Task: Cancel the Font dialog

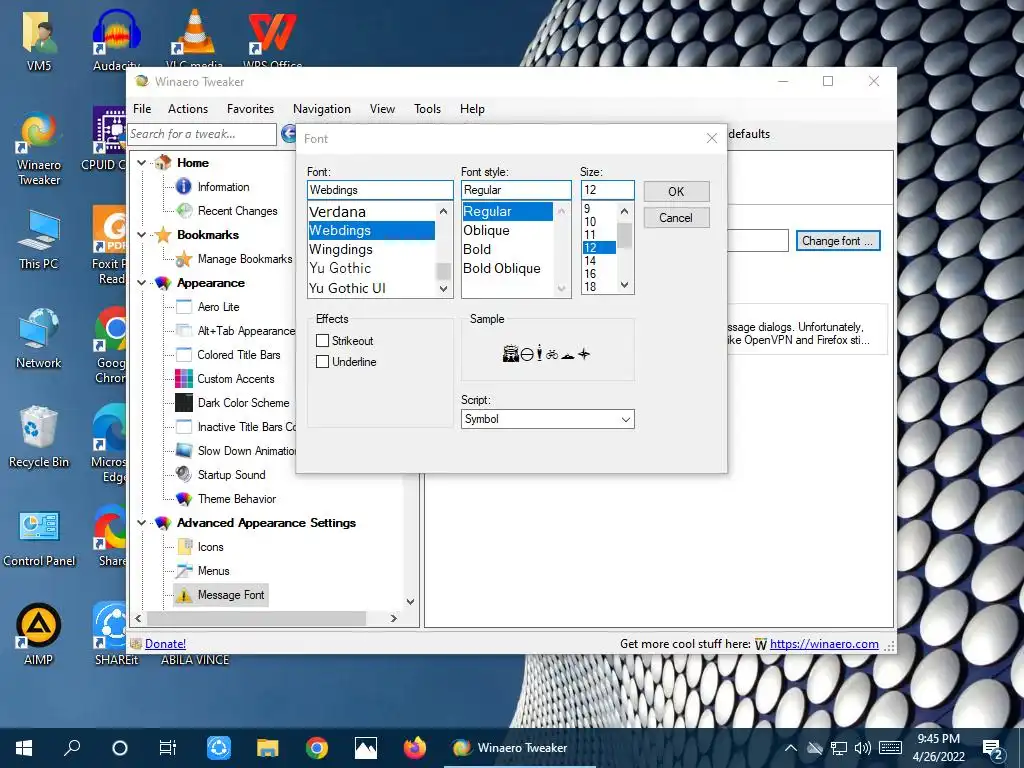Action: (676, 218)
